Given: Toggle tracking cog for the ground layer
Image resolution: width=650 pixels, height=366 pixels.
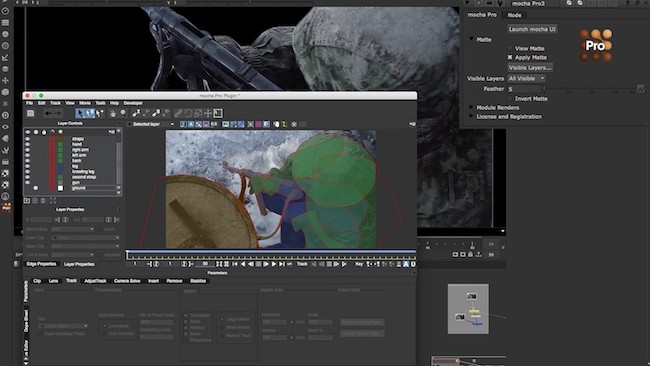Looking at the screenshot, I should click(36, 188).
